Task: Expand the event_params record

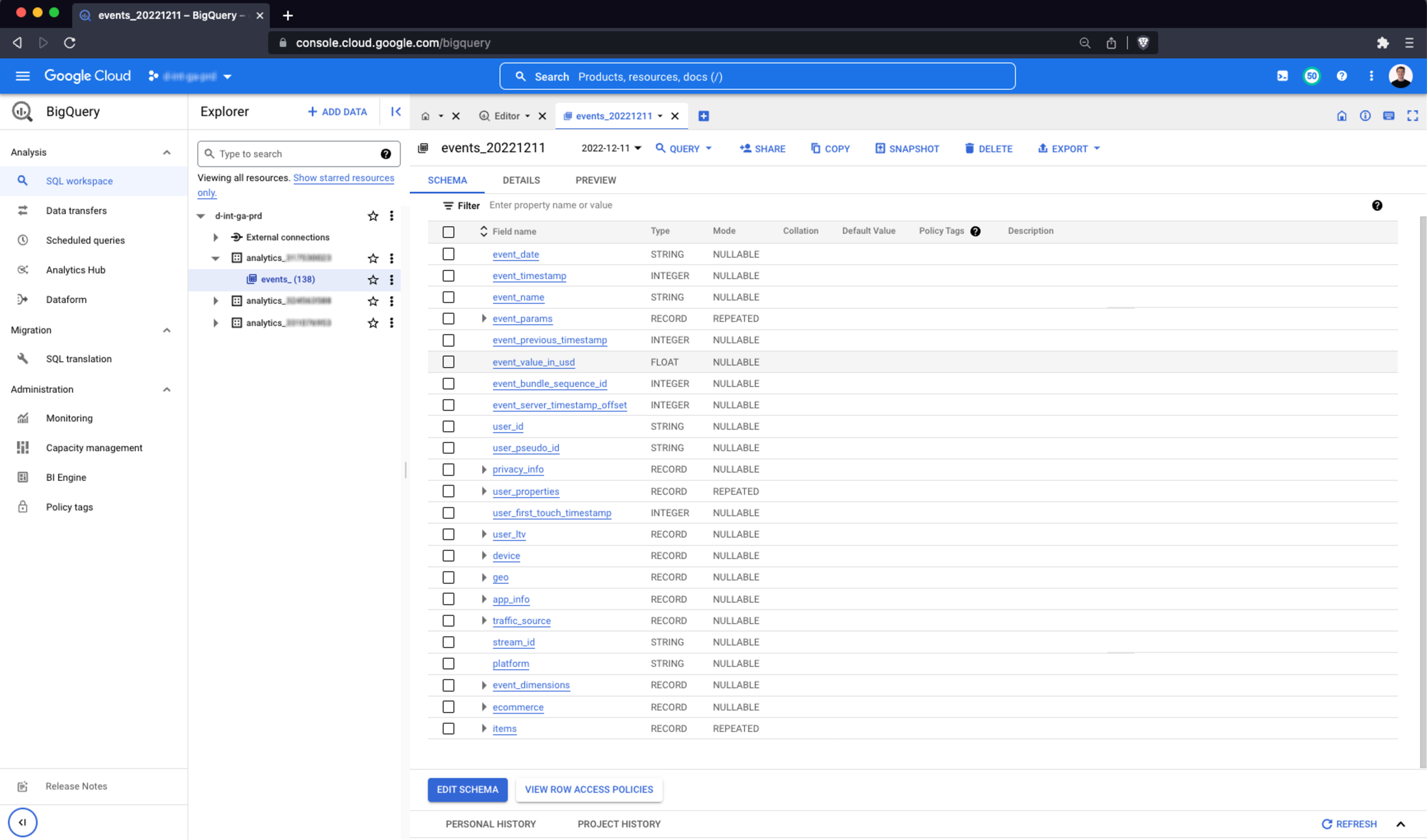Action: click(484, 319)
